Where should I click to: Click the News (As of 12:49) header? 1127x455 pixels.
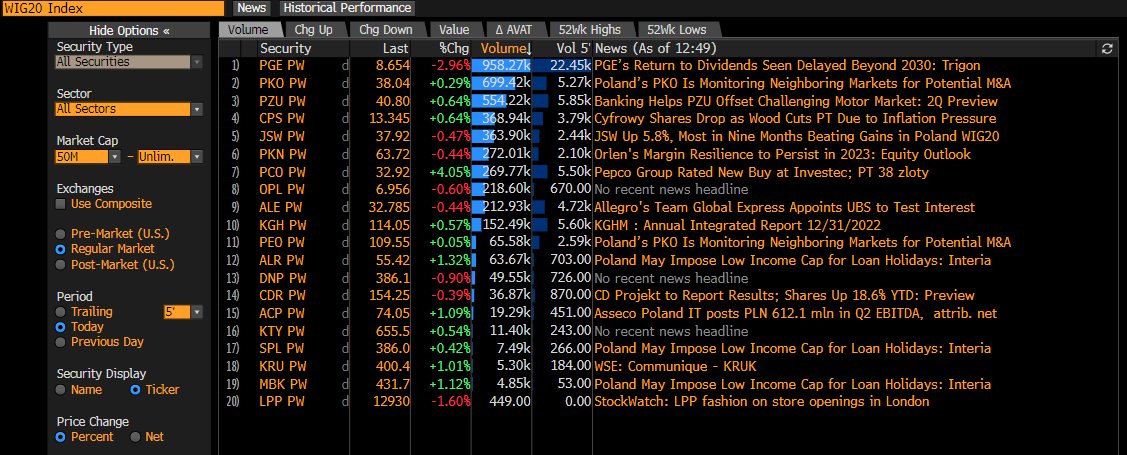coord(656,48)
